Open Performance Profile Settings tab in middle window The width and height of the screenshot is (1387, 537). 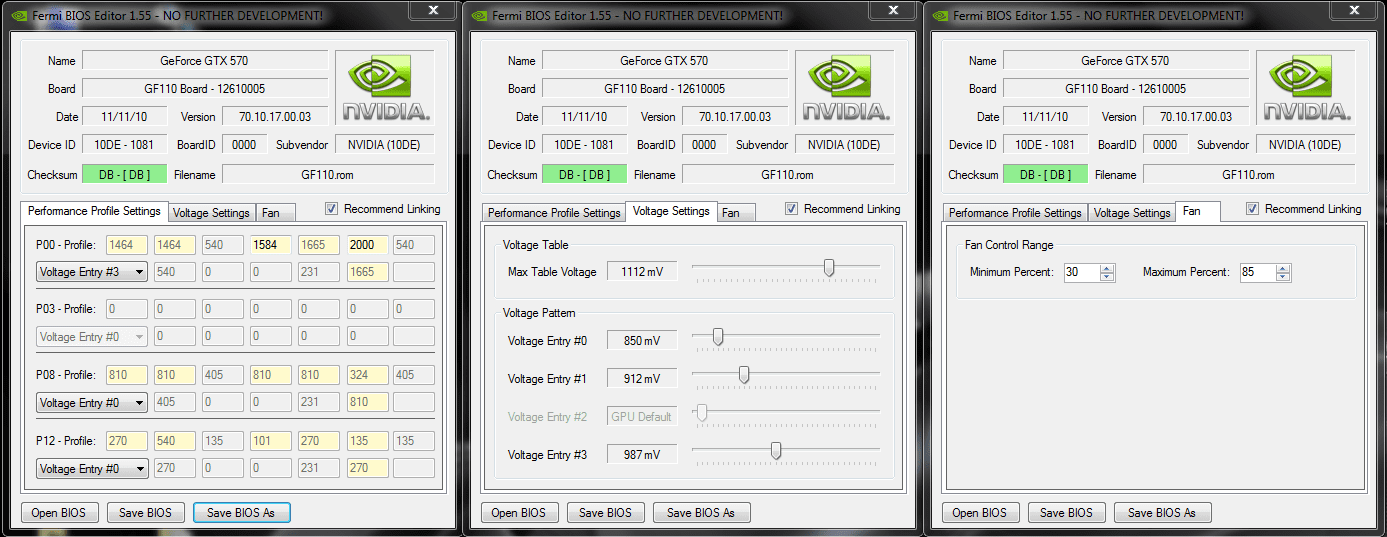(554, 213)
